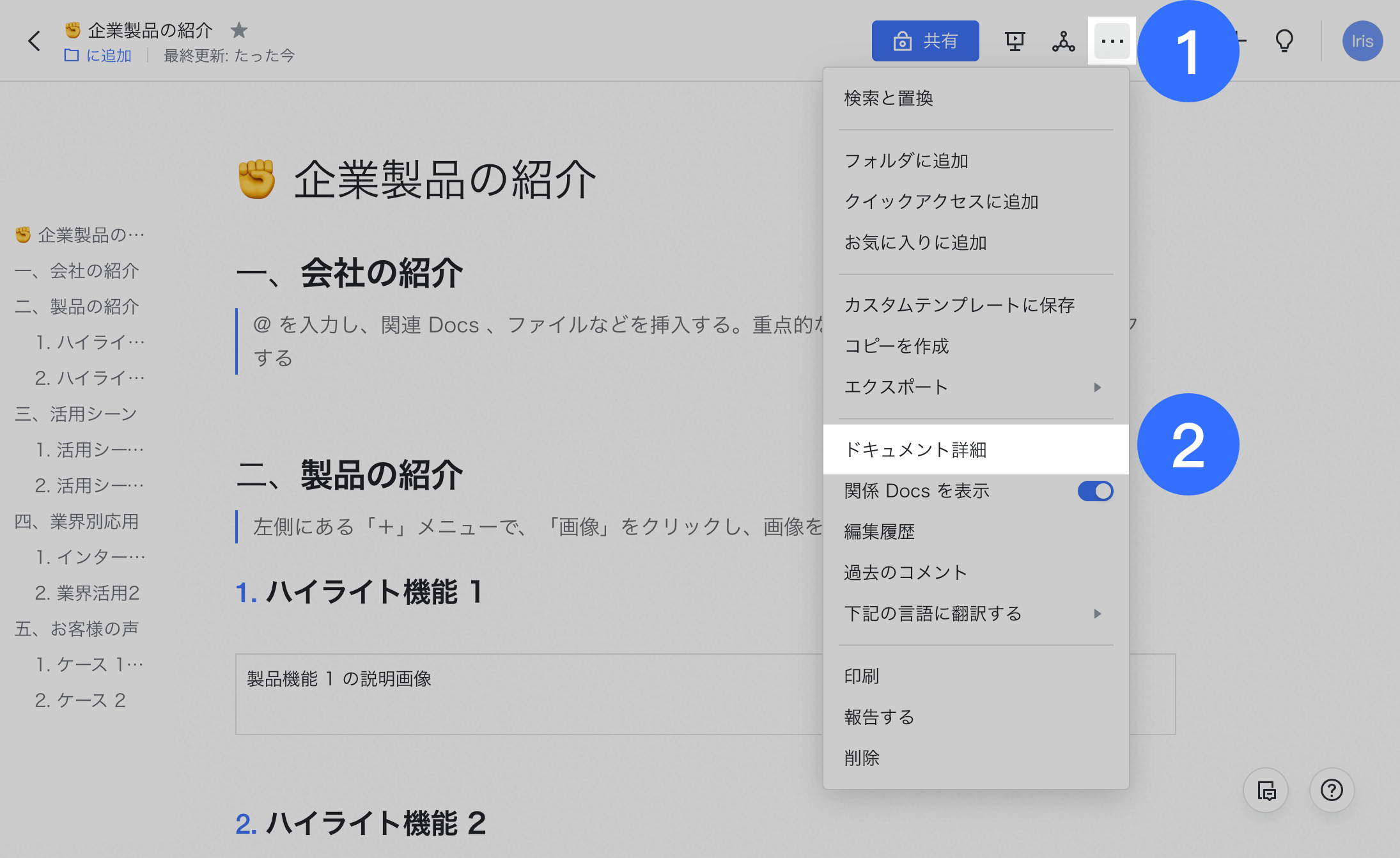Open the mind map structure icon
Image resolution: width=1400 pixels, height=858 pixels.
coord(1063,42)
